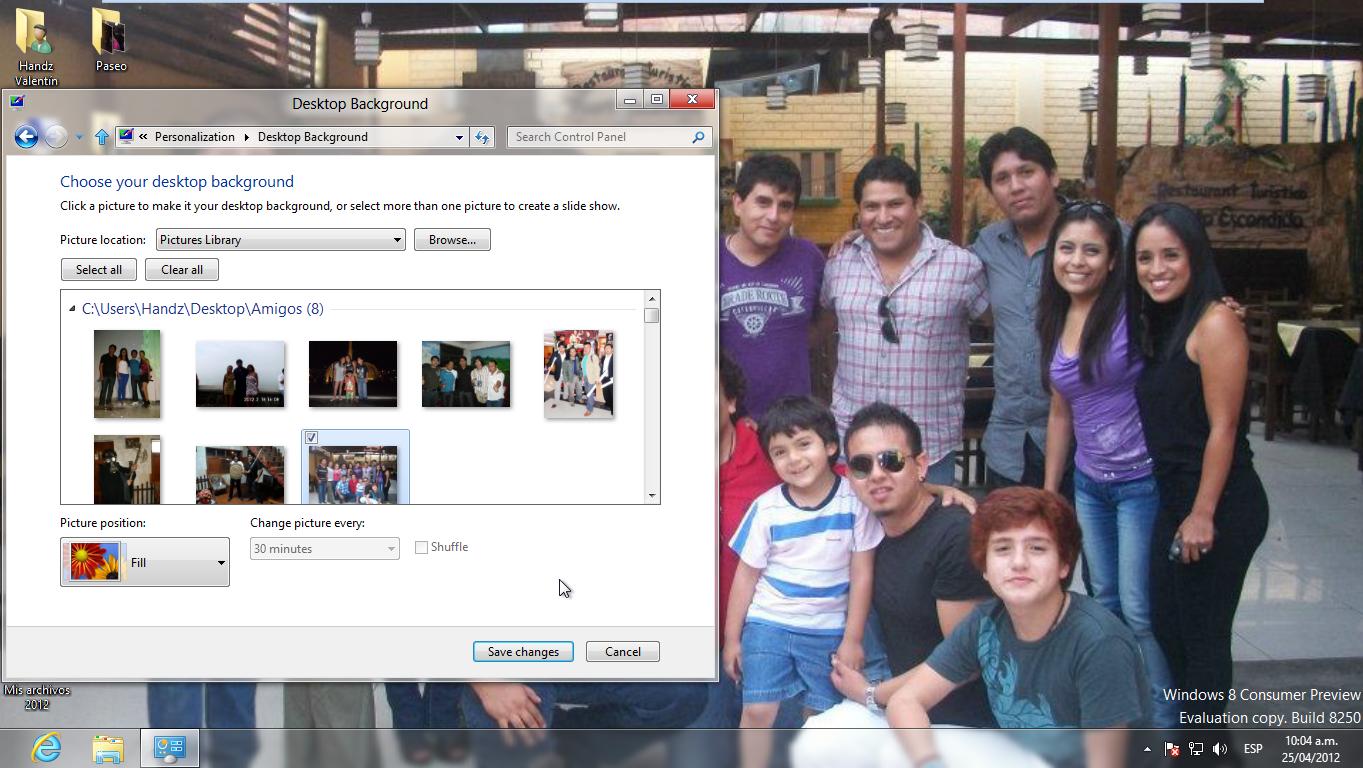Collapse the Amigos folder group
This screenshot has width=1363, height=768.
point(72,309)
